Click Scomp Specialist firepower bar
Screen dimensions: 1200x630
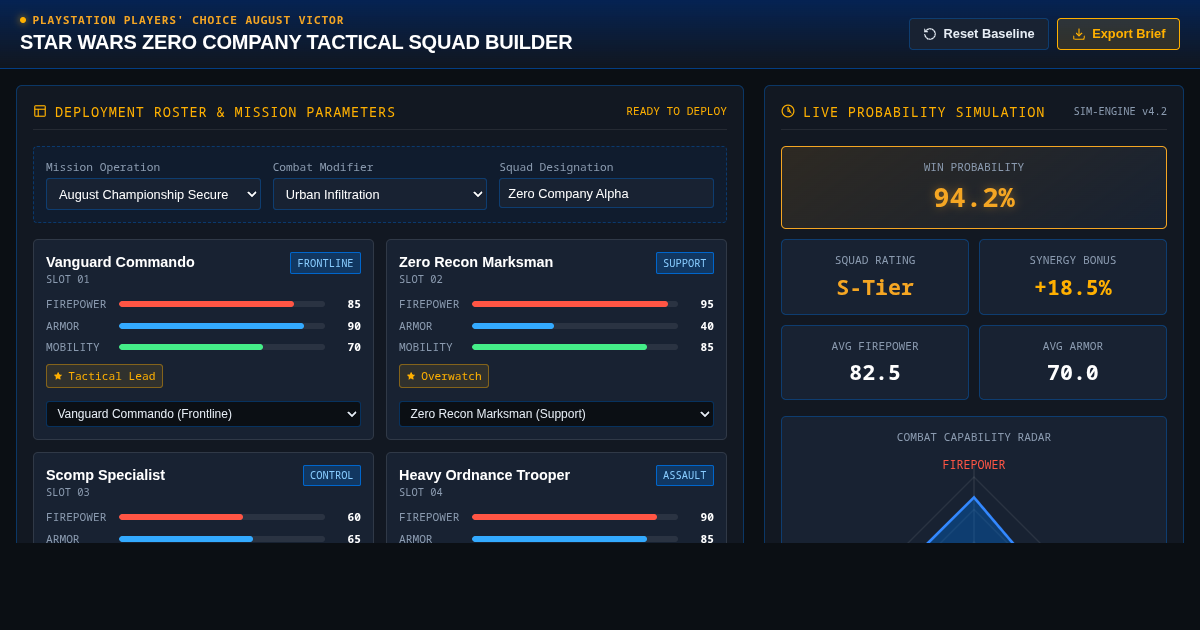[x=222, y=517]
